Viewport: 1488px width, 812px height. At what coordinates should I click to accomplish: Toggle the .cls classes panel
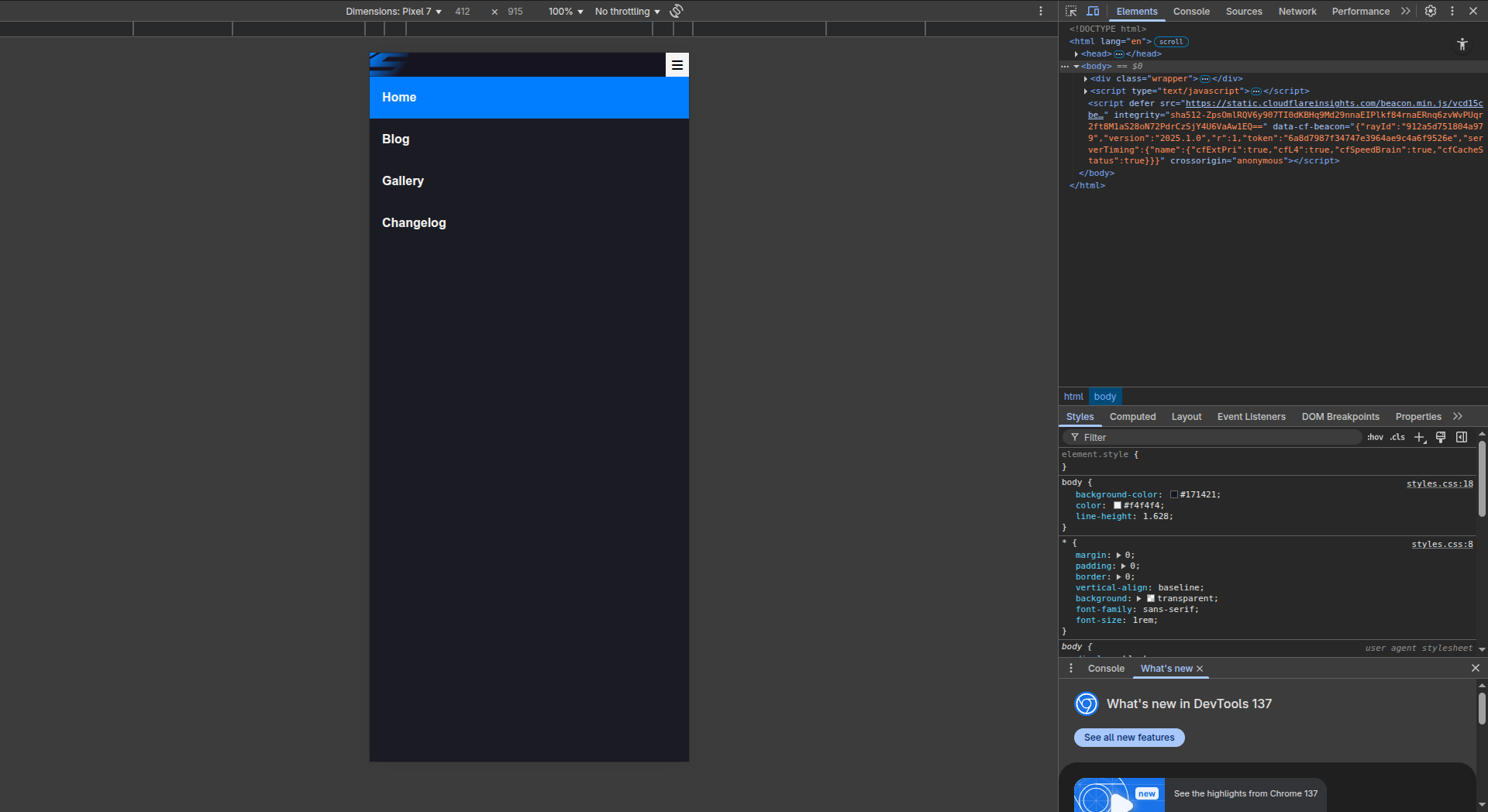(1397, 437)
